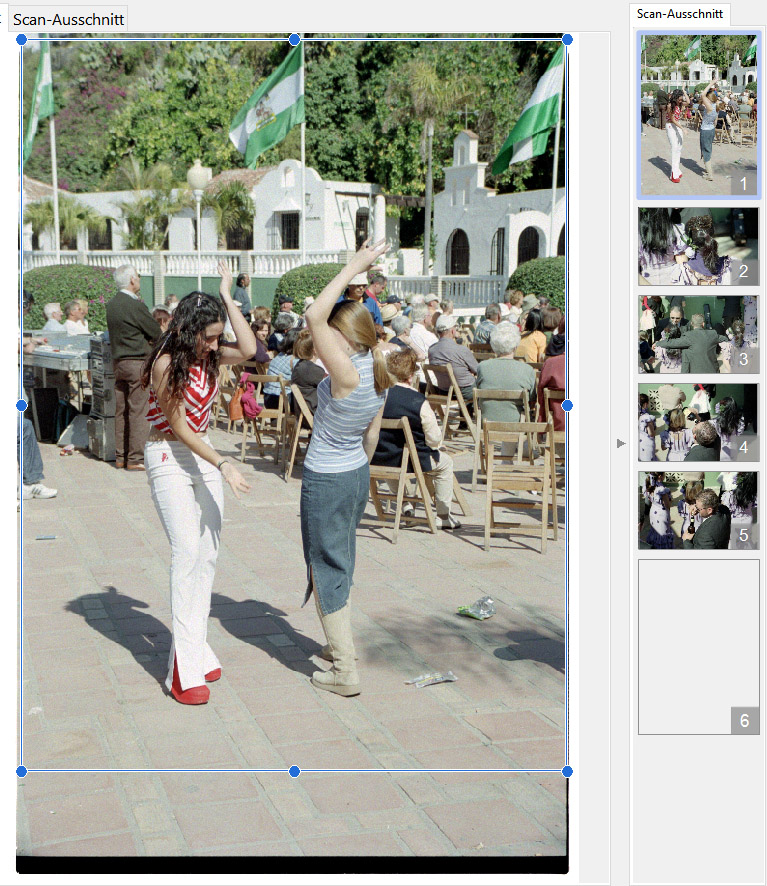Choose scan thumbnail number 4
Image resolution: width=767 pixels, height=886 pixels.
click(x=699, y=422)
